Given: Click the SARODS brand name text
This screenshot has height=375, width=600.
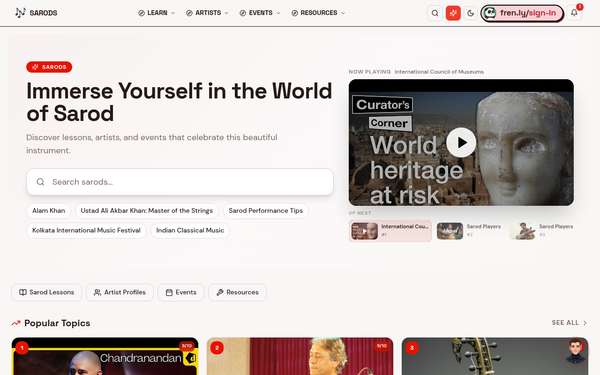Looking at the screenshot, I should [43, 13].
